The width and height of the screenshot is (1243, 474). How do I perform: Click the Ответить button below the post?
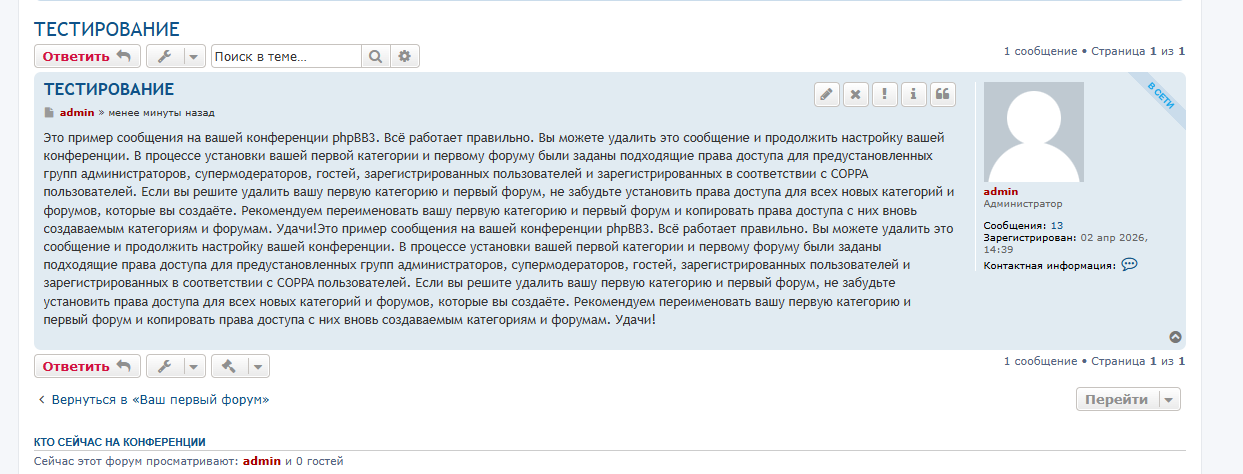click(x=87, y=366)
